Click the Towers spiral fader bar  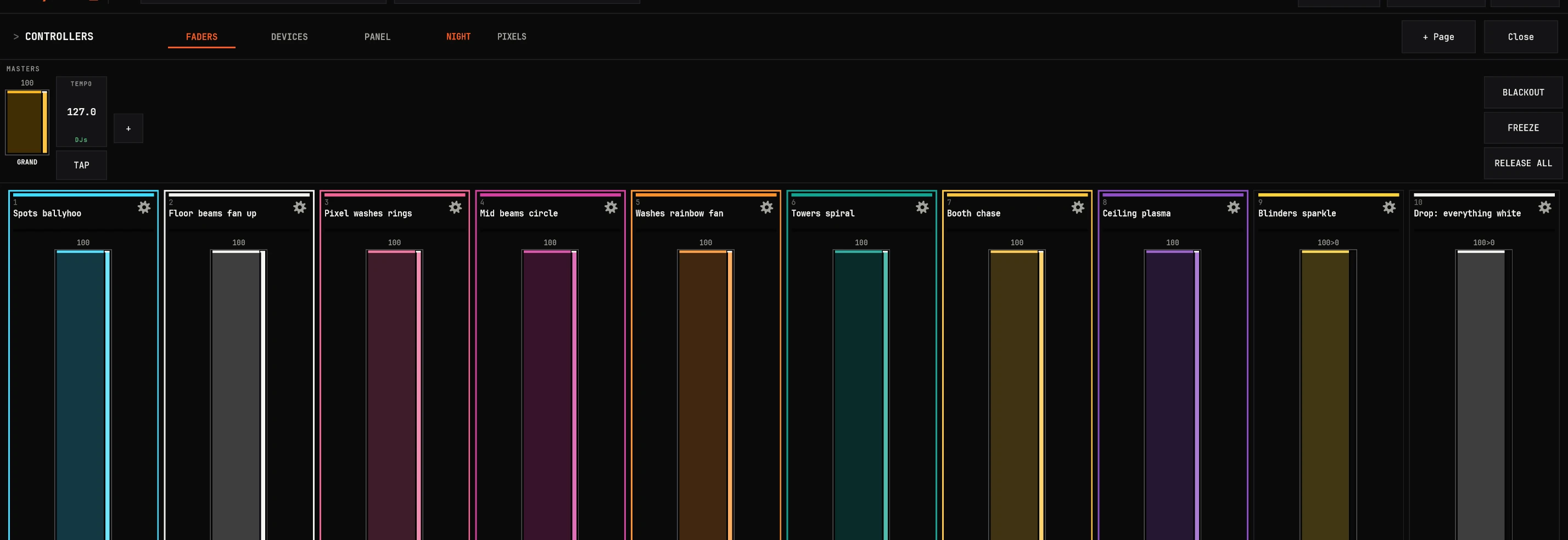[861, 395]
